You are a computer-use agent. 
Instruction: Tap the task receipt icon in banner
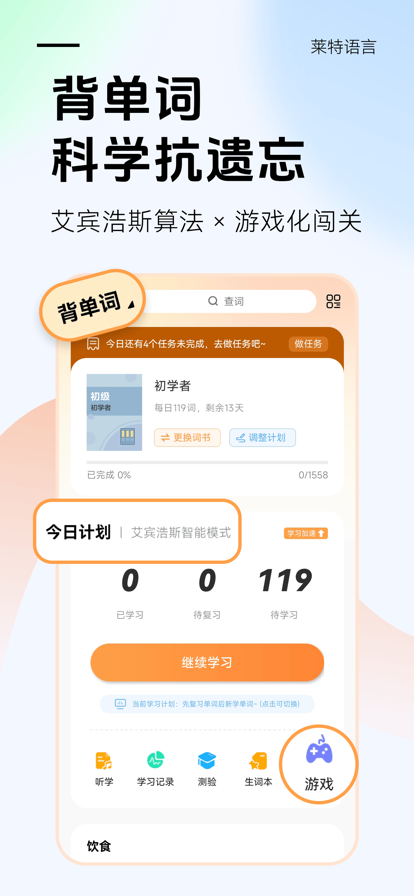tap(93, 344)
